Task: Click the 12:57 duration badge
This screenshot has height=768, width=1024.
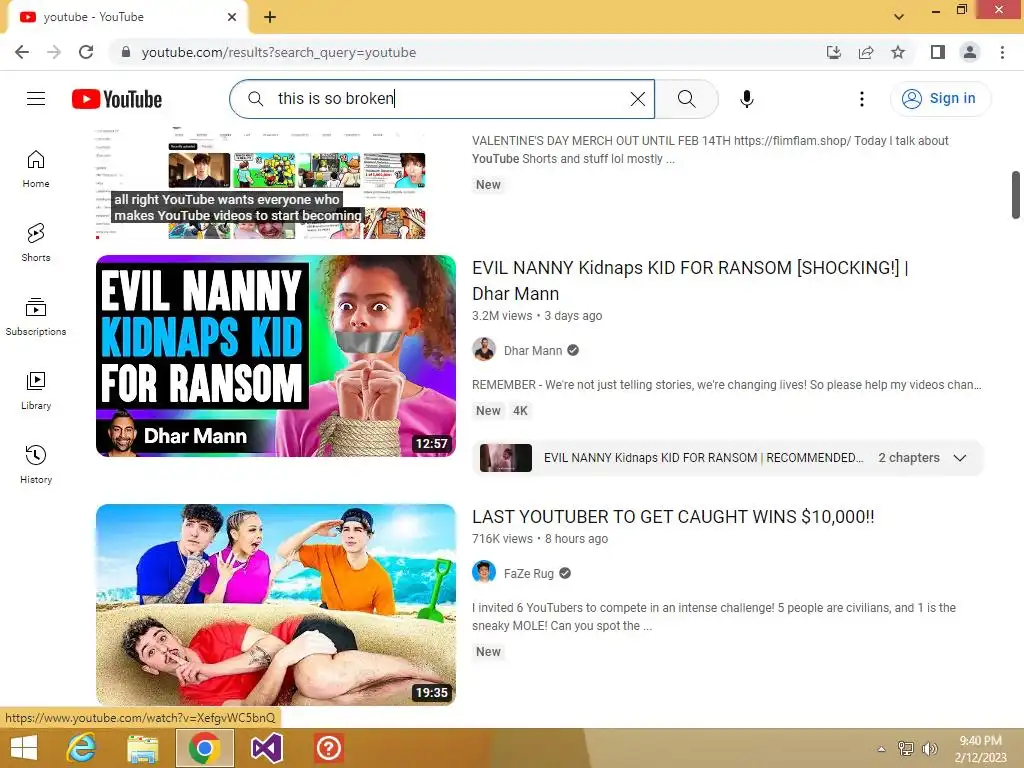Action: pyautogui.click(x=432, y=443)
